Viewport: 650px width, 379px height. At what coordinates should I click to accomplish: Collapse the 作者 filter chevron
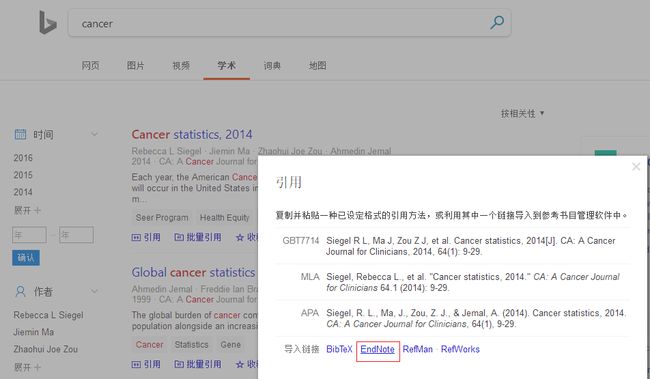pyautogui.click(x=95, y=291)
